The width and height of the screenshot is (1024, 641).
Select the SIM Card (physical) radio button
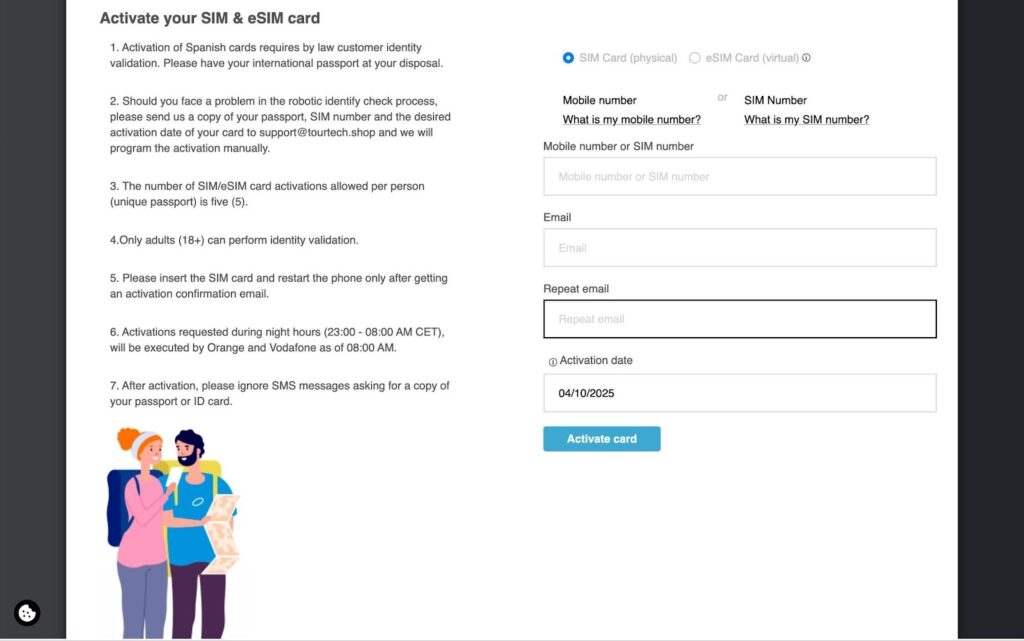[x=569, y=58]
